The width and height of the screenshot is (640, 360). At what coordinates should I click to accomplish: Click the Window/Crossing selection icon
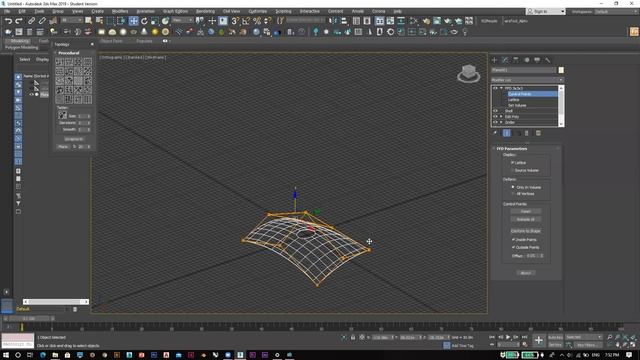click(x=121, y=21)
